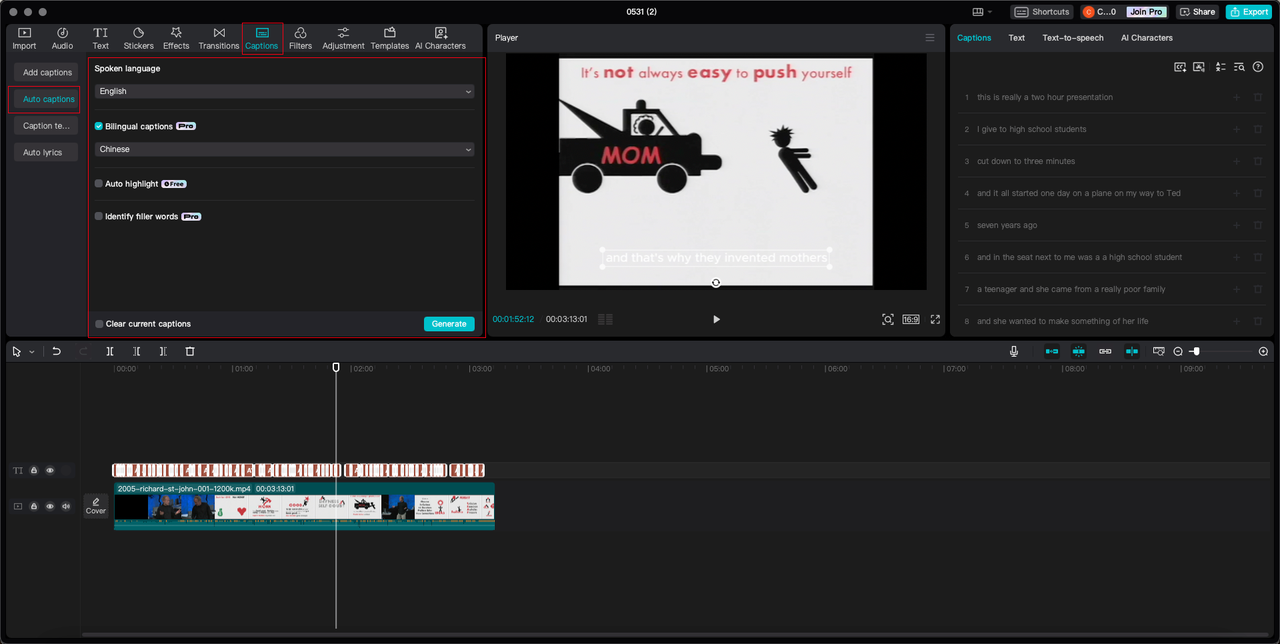The height and width of the screenshot is (644, 1280).
Task: Click the Share button
Action: tap(1197, 12)
